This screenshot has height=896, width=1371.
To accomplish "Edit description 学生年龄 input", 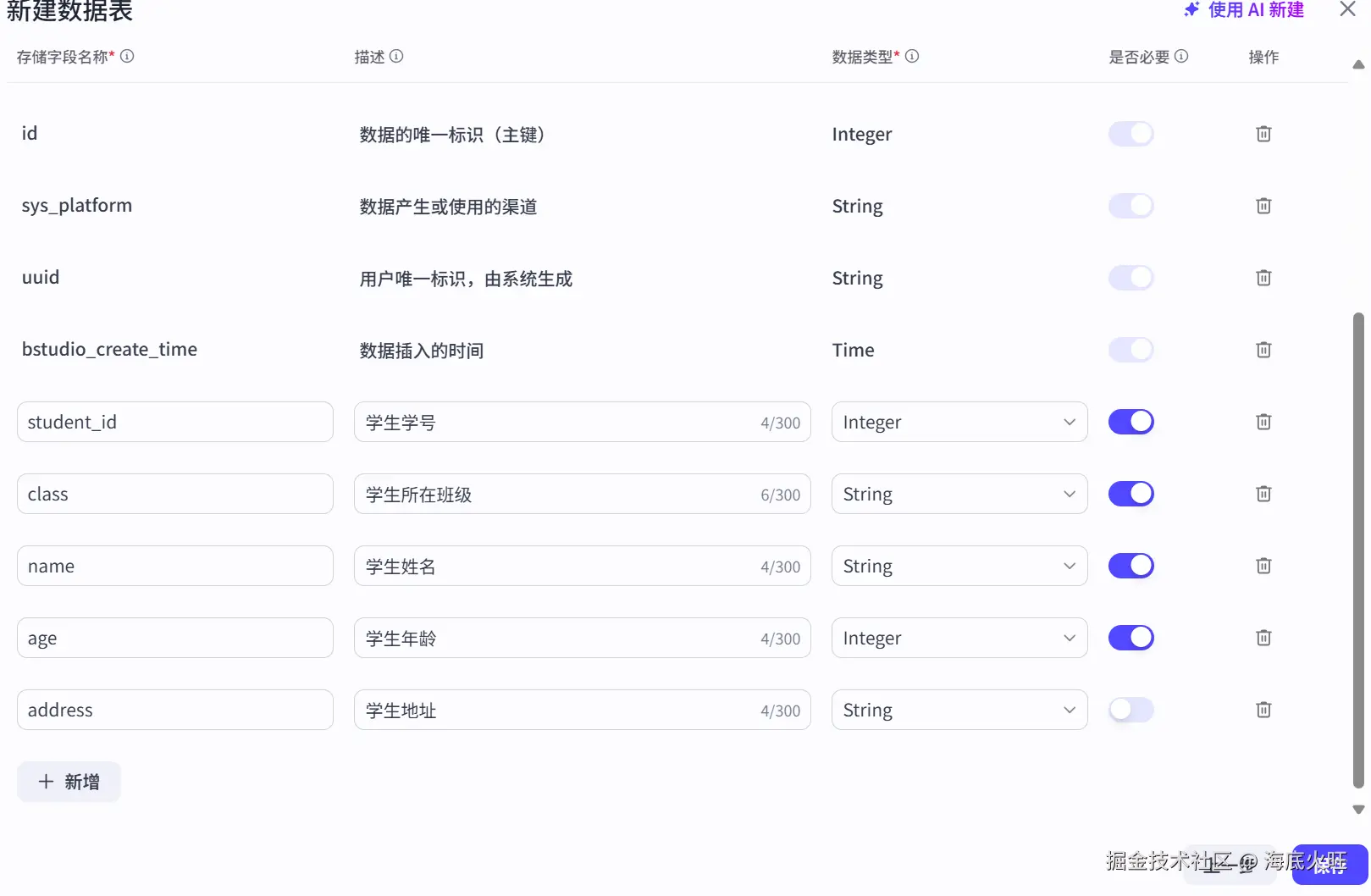I will pos(583,638).
